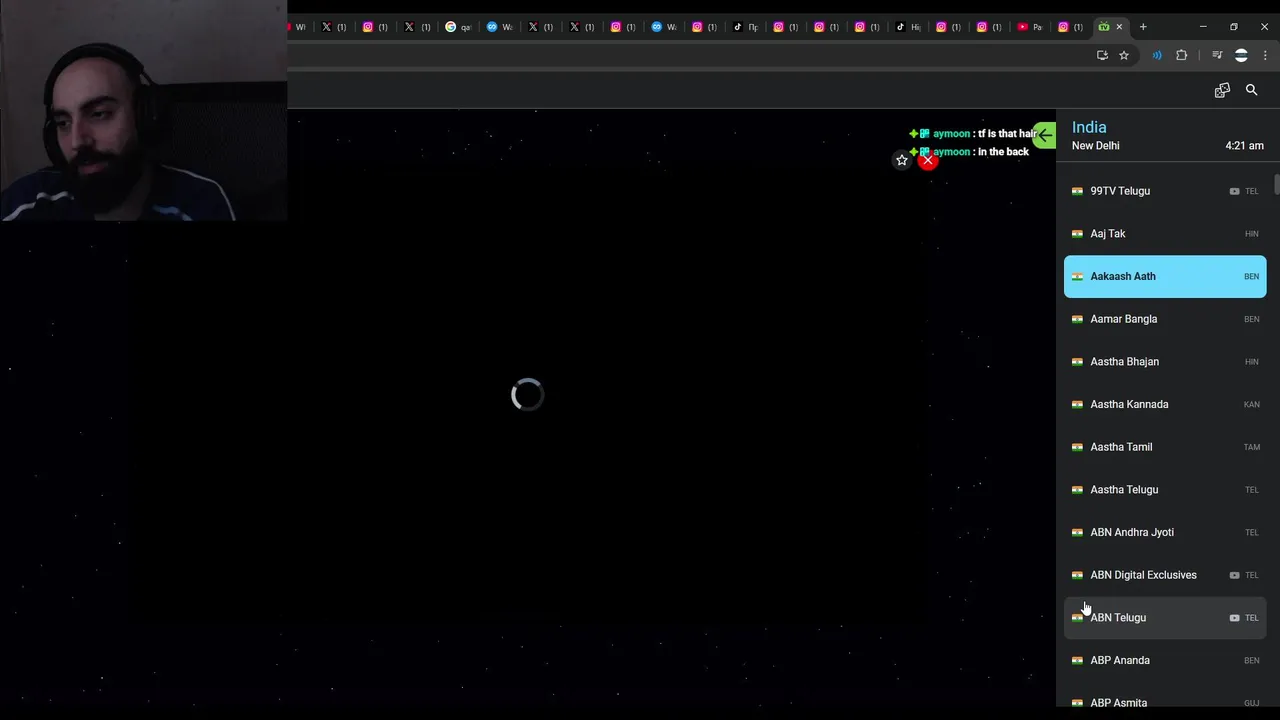The width and height of the screenshot is (1280, 720).
Task: Click the green back arrow button
Action: [x=1044, y=135]
